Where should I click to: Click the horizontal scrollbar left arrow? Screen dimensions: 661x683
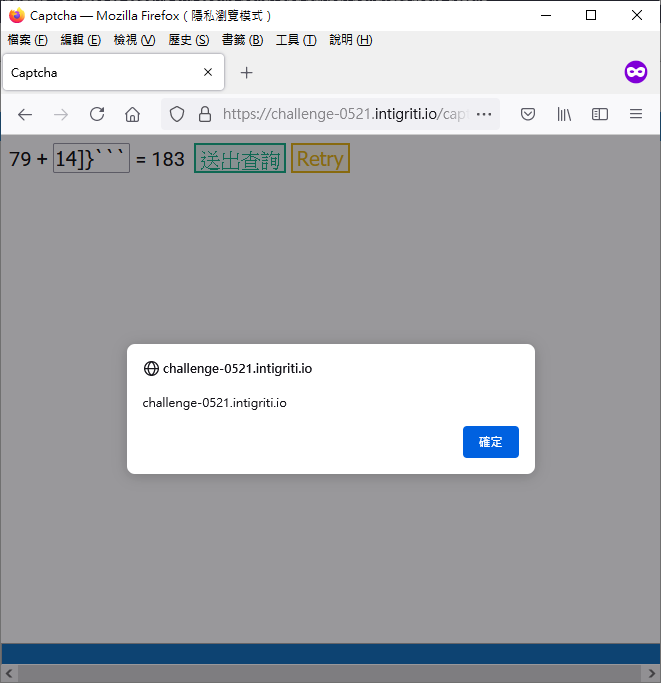(9, 673)
